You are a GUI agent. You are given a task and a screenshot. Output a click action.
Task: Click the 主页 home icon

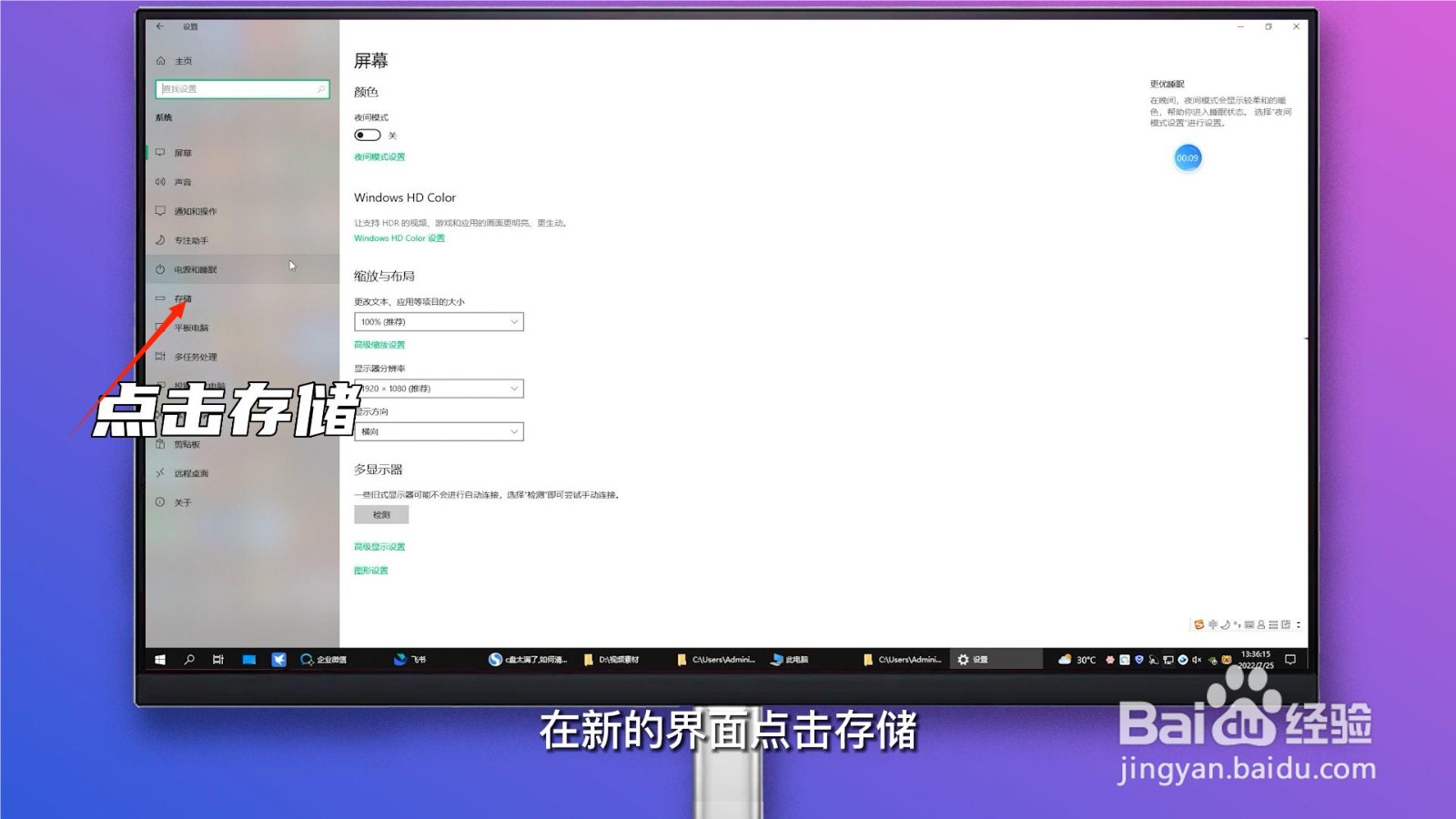tap(162, 60)
